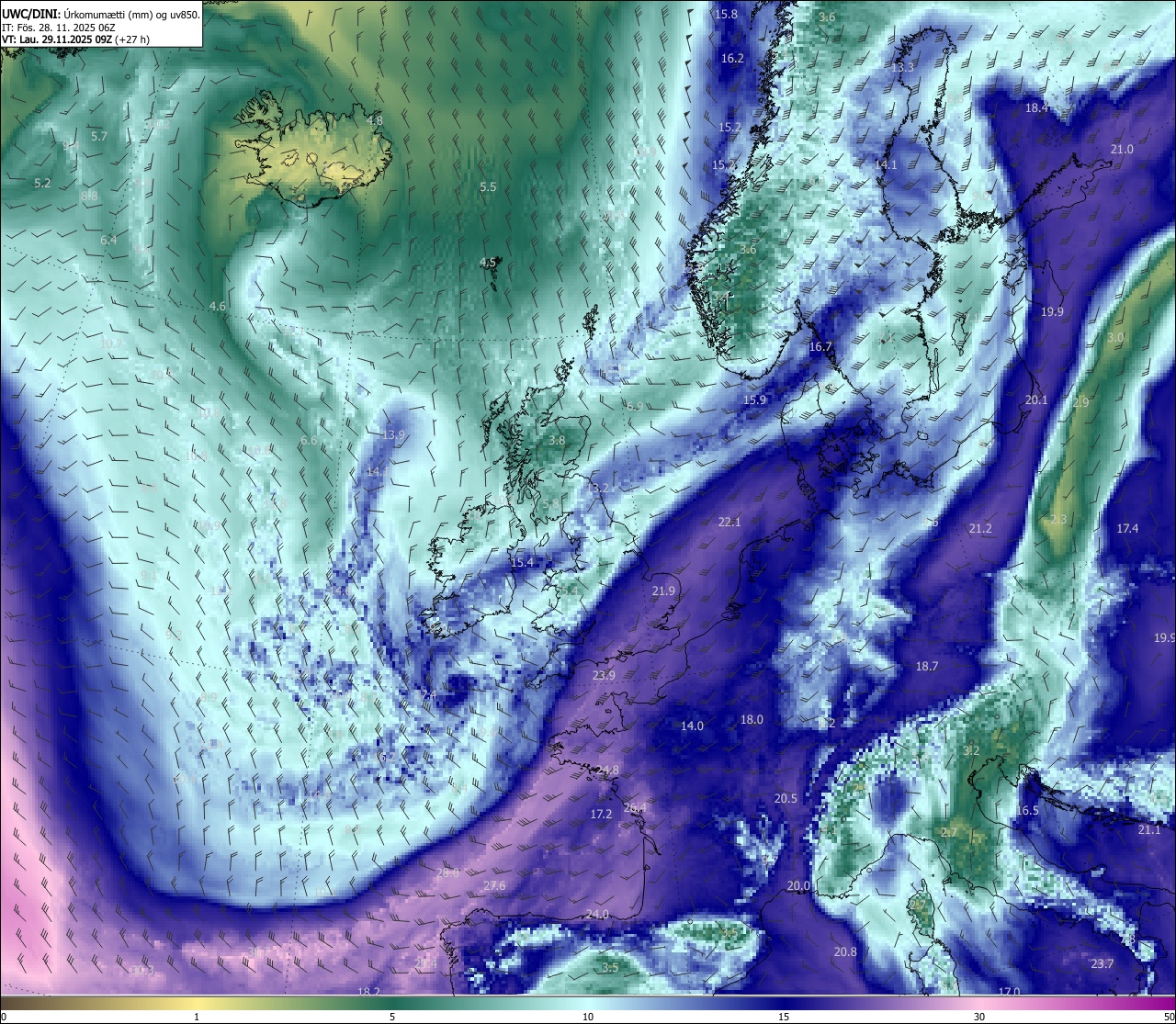This screenshot has width=1176, height=1024.
Task: Click the 21.2 value label
Action: [x=980, y=528]
